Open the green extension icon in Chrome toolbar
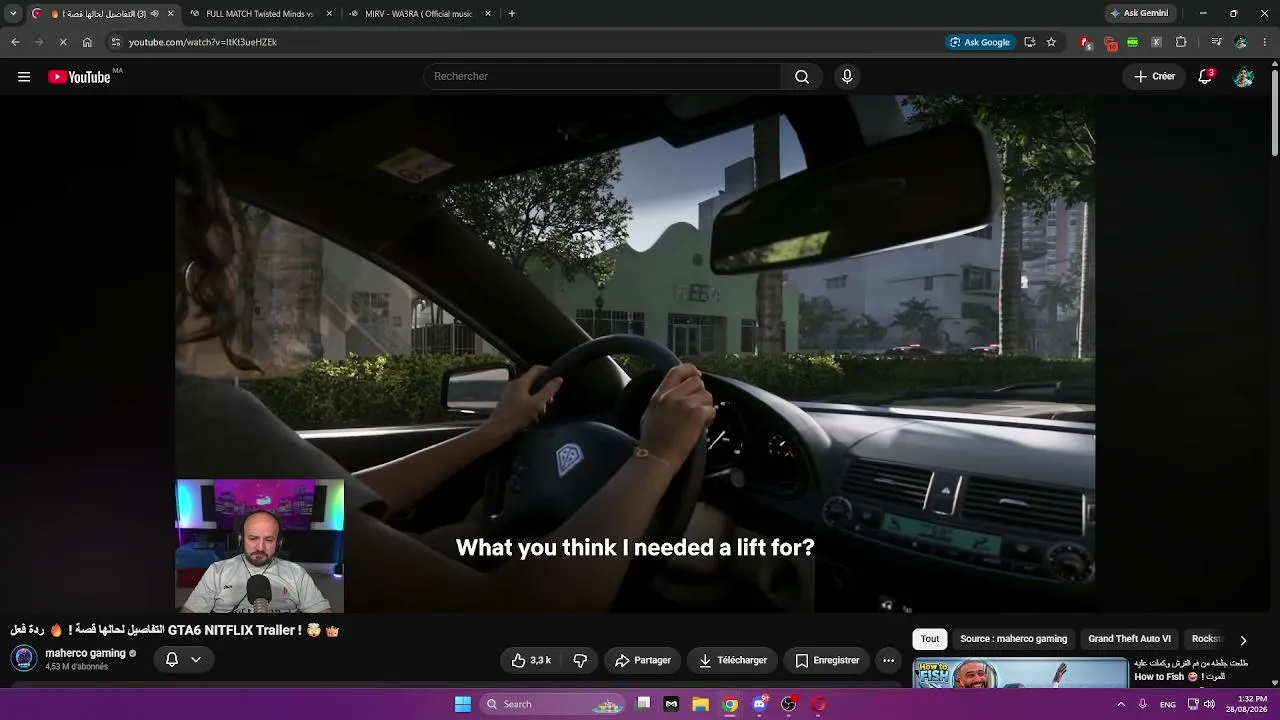This screenshot has height=720, width=1280. pyautogui.click(x=1132, y=42)
